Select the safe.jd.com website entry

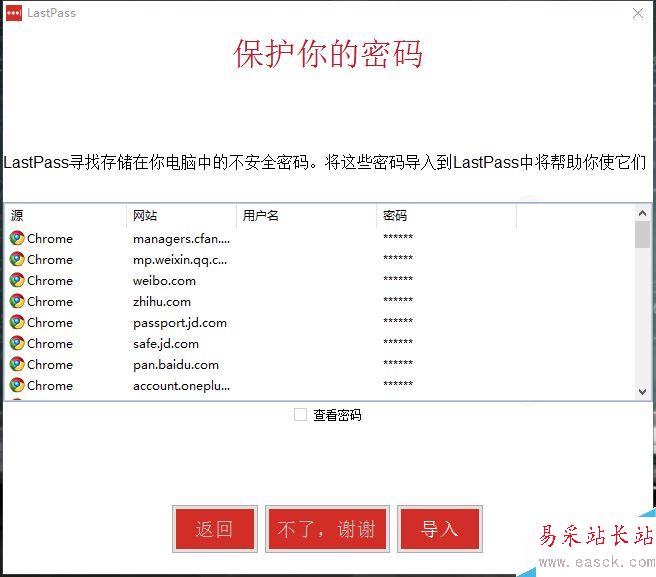tap(166, 344)
